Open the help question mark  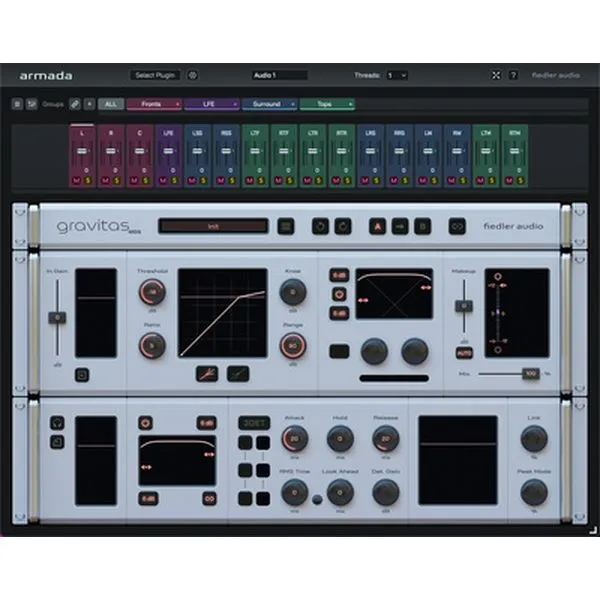click(x=514, y=75)
